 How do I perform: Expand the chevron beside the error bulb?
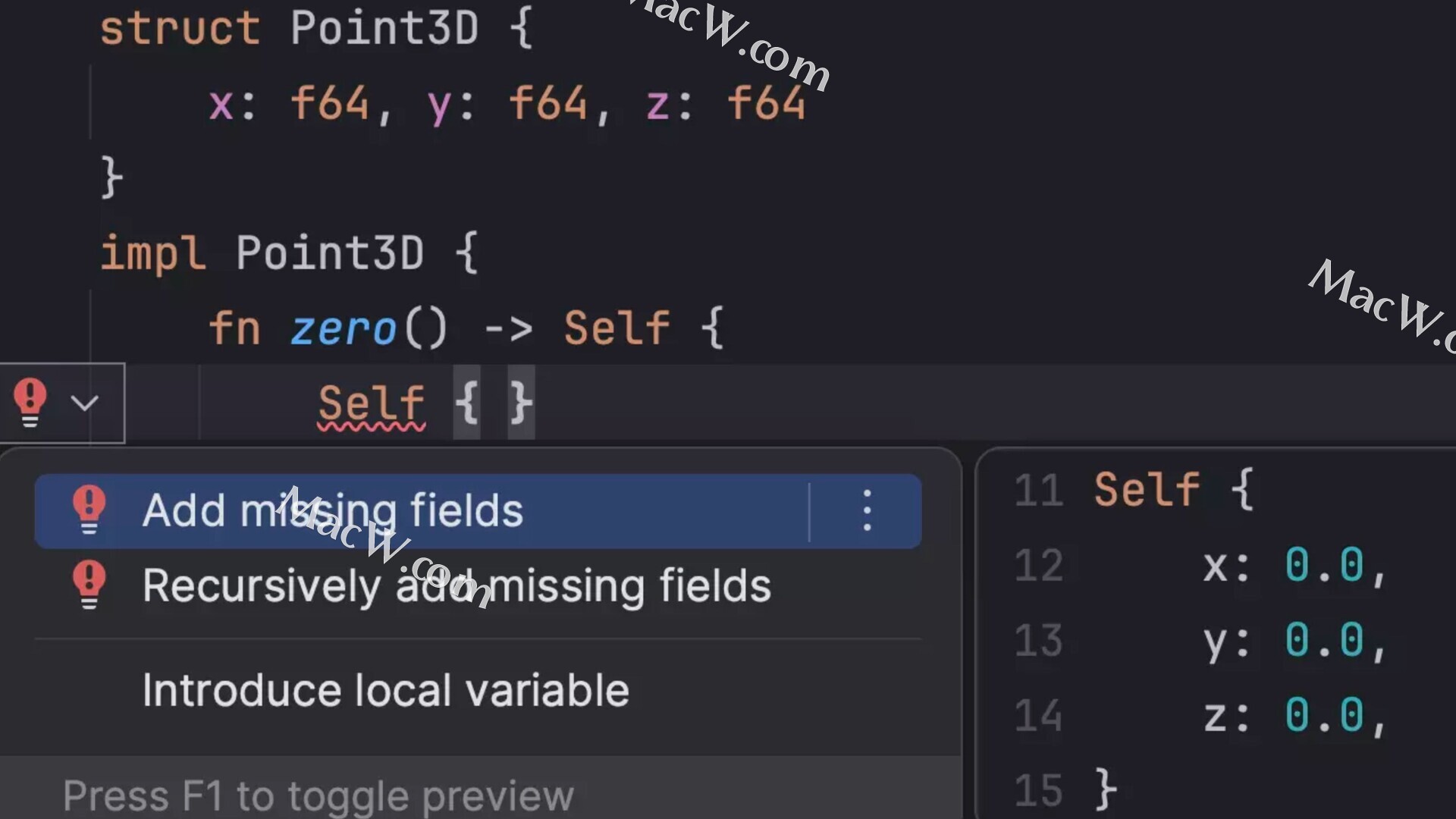[x=85, y=403]
